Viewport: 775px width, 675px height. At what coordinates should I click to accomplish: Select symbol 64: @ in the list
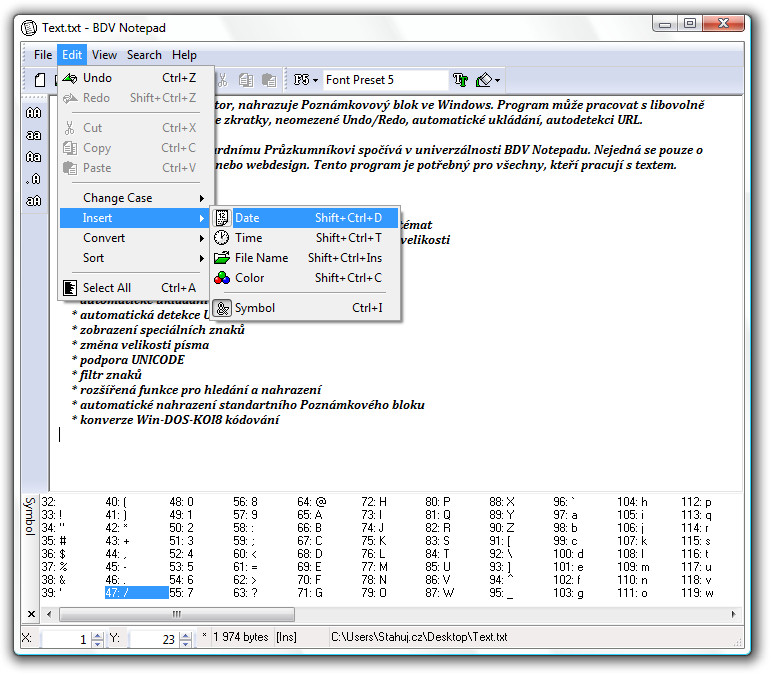pyautogui.click(x=311, y=503)
